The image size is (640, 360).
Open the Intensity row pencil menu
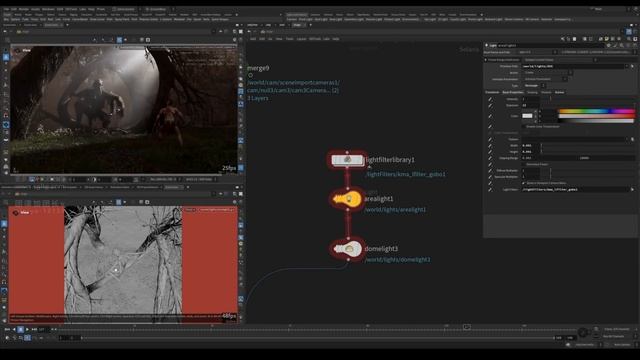tap(490, 99)
